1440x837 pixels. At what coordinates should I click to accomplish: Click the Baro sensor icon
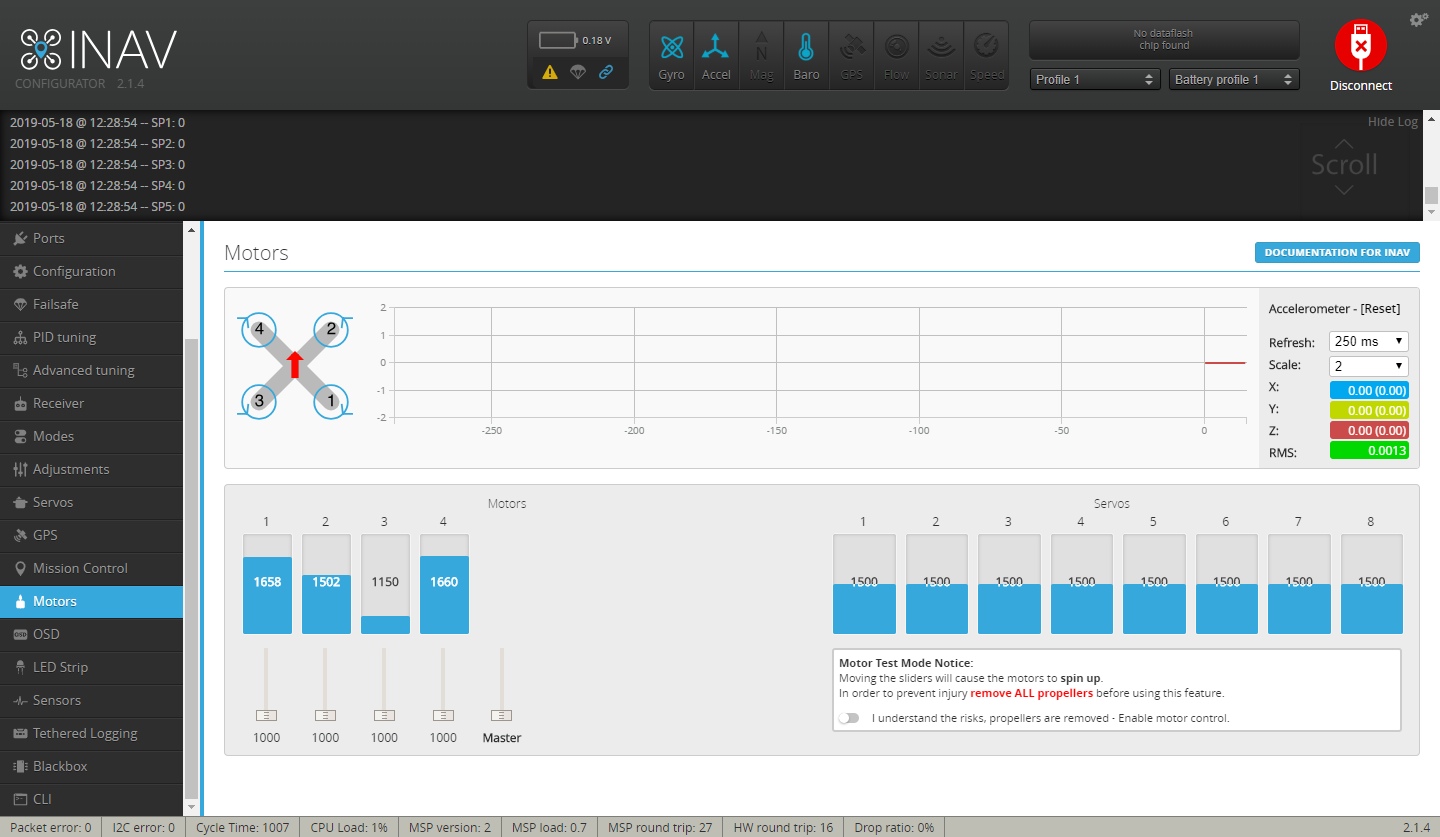coord(806,56)
